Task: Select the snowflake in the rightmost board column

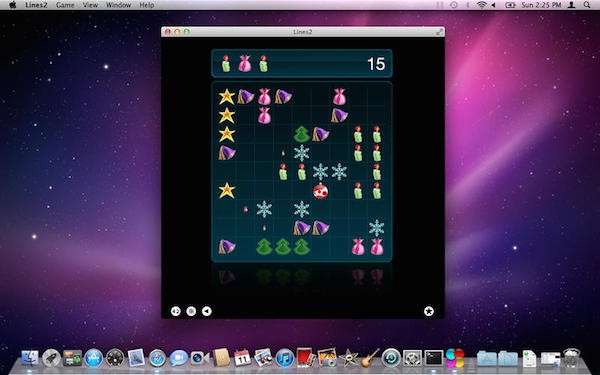Action: pyautogui.click(x=377, y=228)
